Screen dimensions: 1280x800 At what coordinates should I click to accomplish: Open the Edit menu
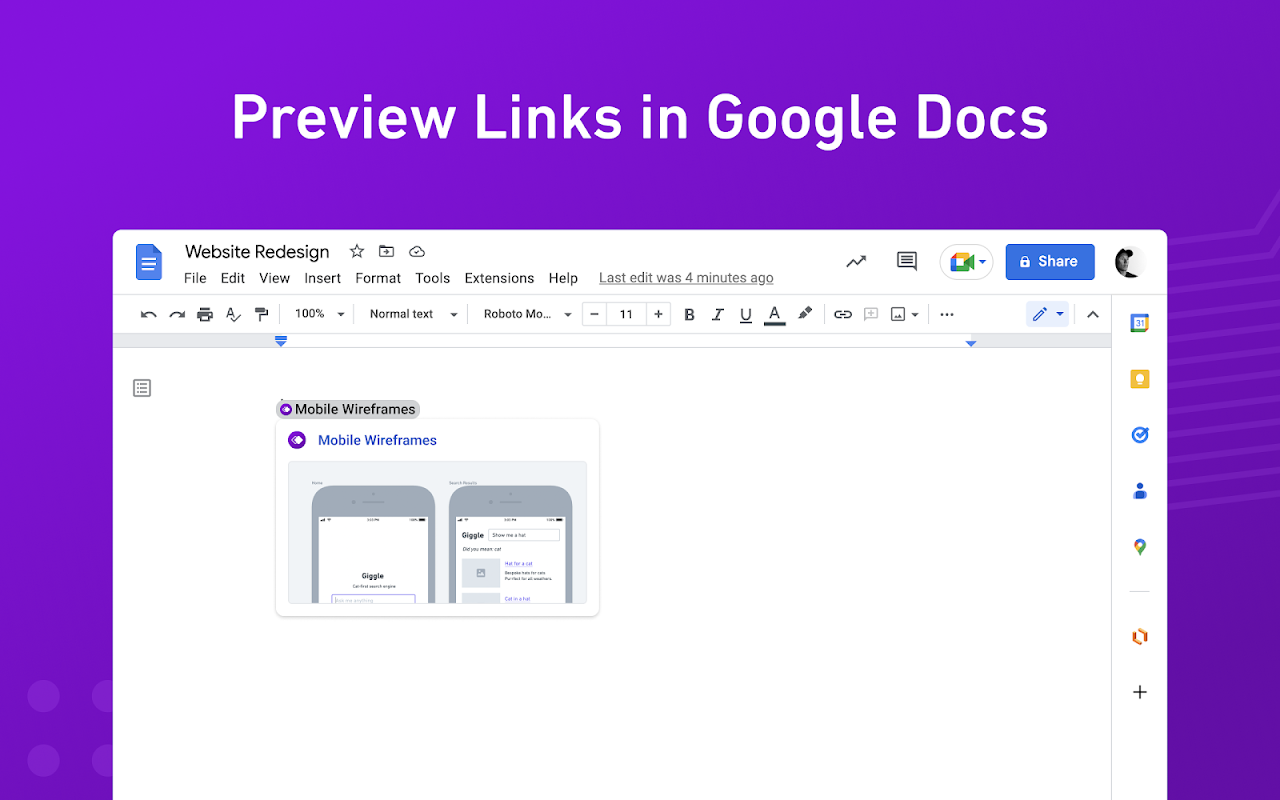[x=233, y=278]
